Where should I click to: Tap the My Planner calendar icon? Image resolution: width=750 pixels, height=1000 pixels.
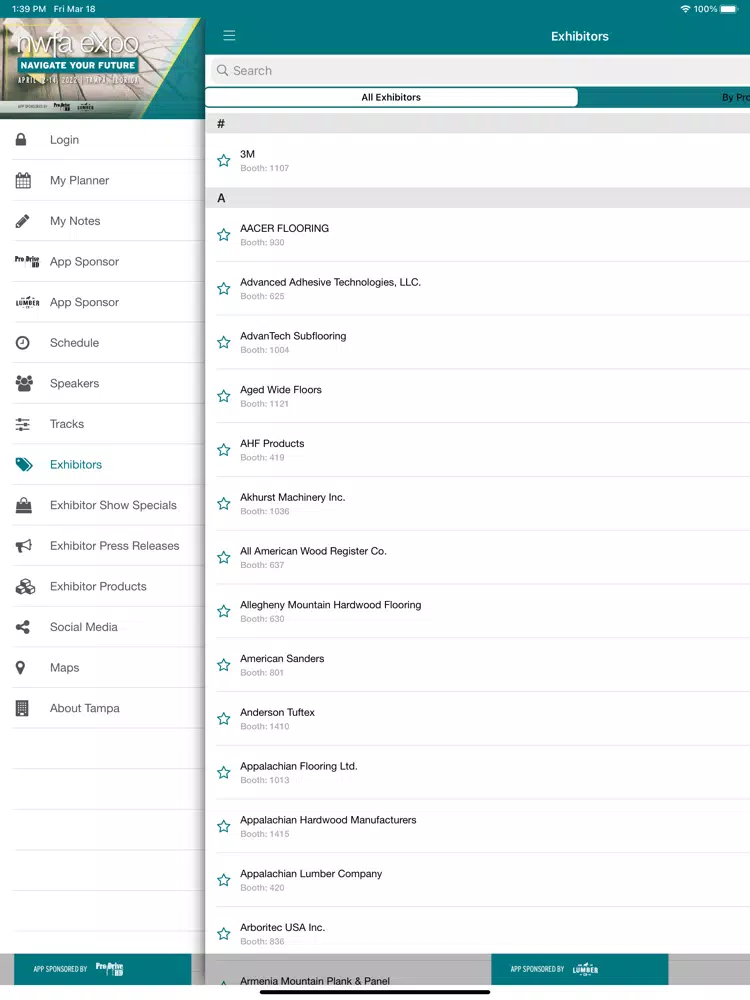coord(23,180)
